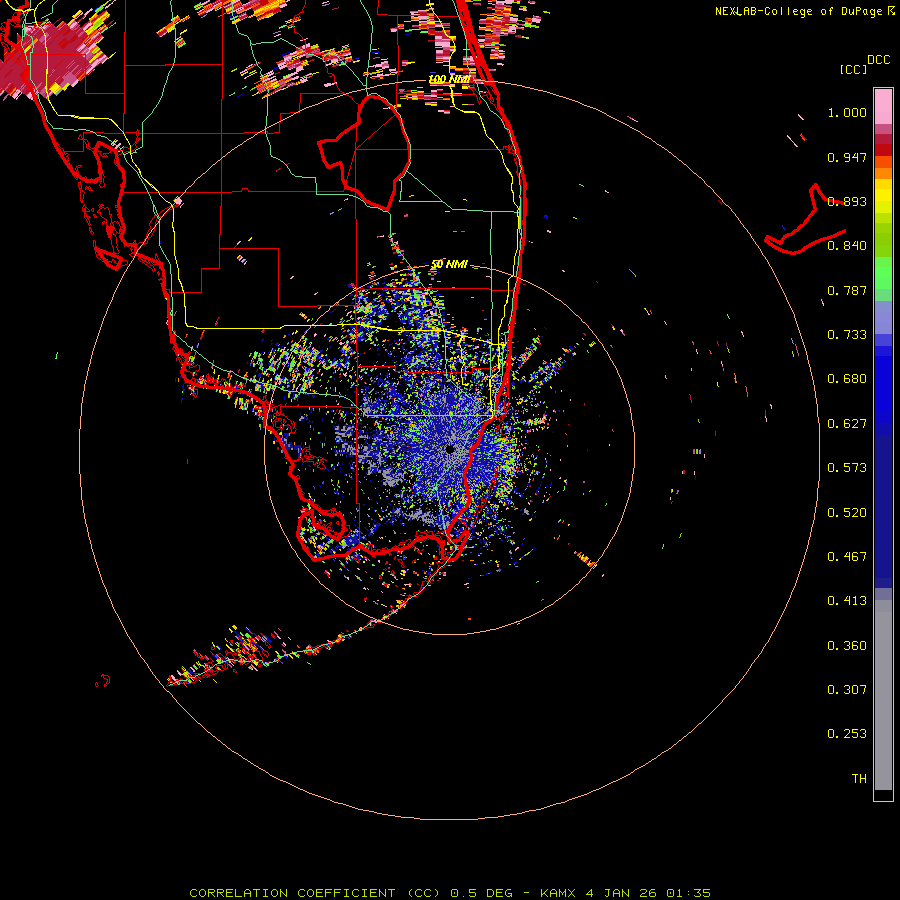
Task: Select the 0.520 legend value
Action: point(847,513)
